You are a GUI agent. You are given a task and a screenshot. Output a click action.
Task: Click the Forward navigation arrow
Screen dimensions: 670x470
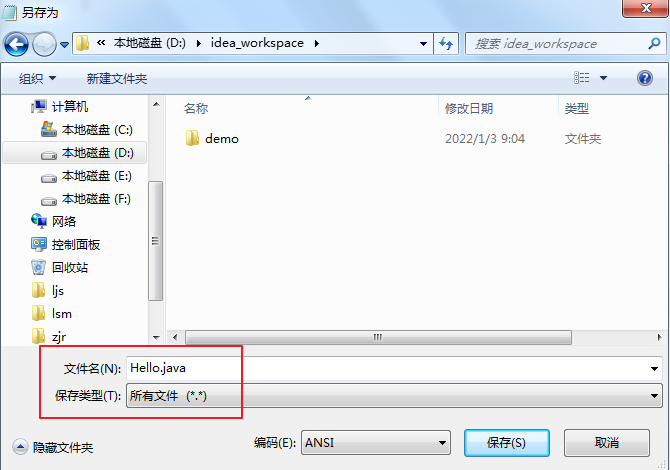click(44, 44)
